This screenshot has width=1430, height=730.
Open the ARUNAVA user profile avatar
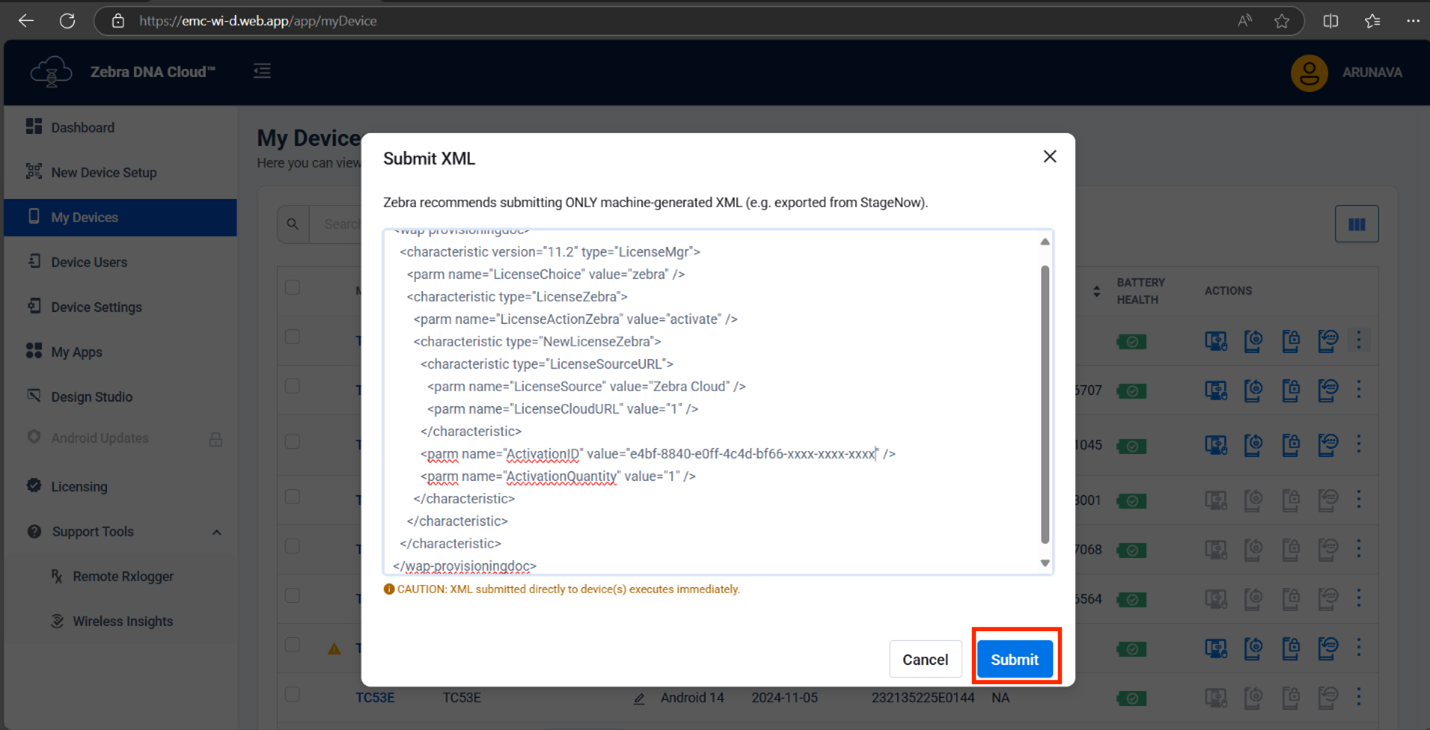pyautogui.click(x=1308, y=72)
